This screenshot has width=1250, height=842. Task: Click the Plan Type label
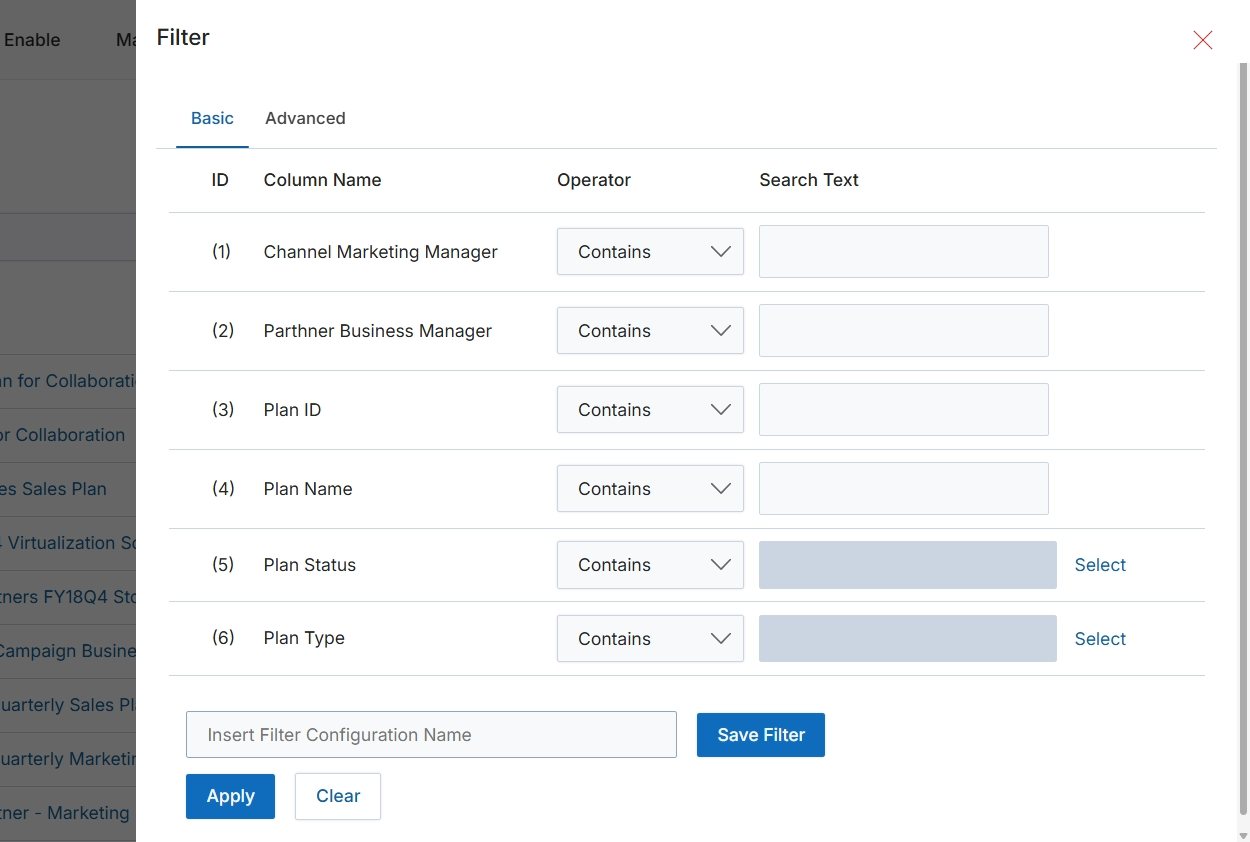point(304,638)
